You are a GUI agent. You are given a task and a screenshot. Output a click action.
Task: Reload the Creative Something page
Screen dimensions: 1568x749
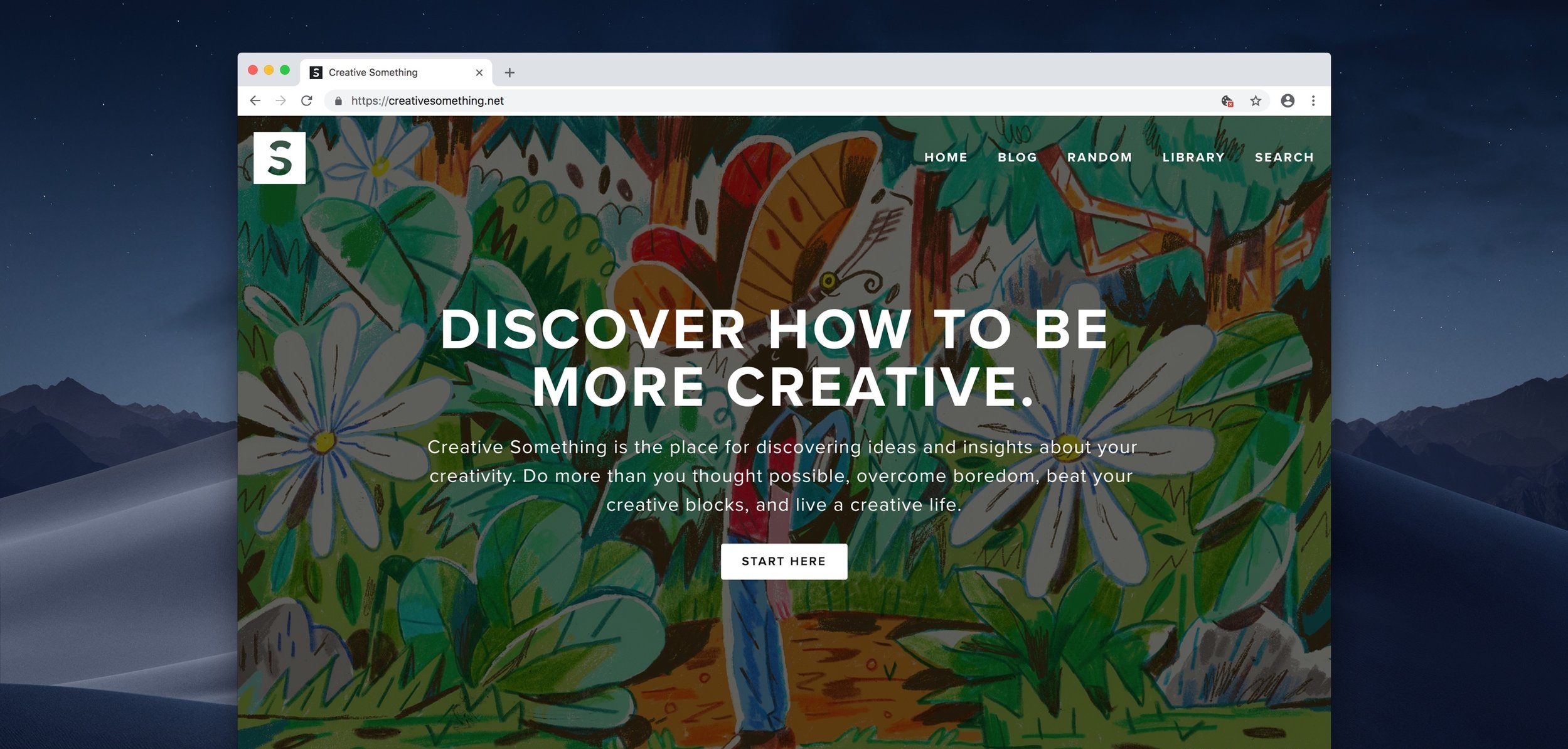tap(306, 100)
